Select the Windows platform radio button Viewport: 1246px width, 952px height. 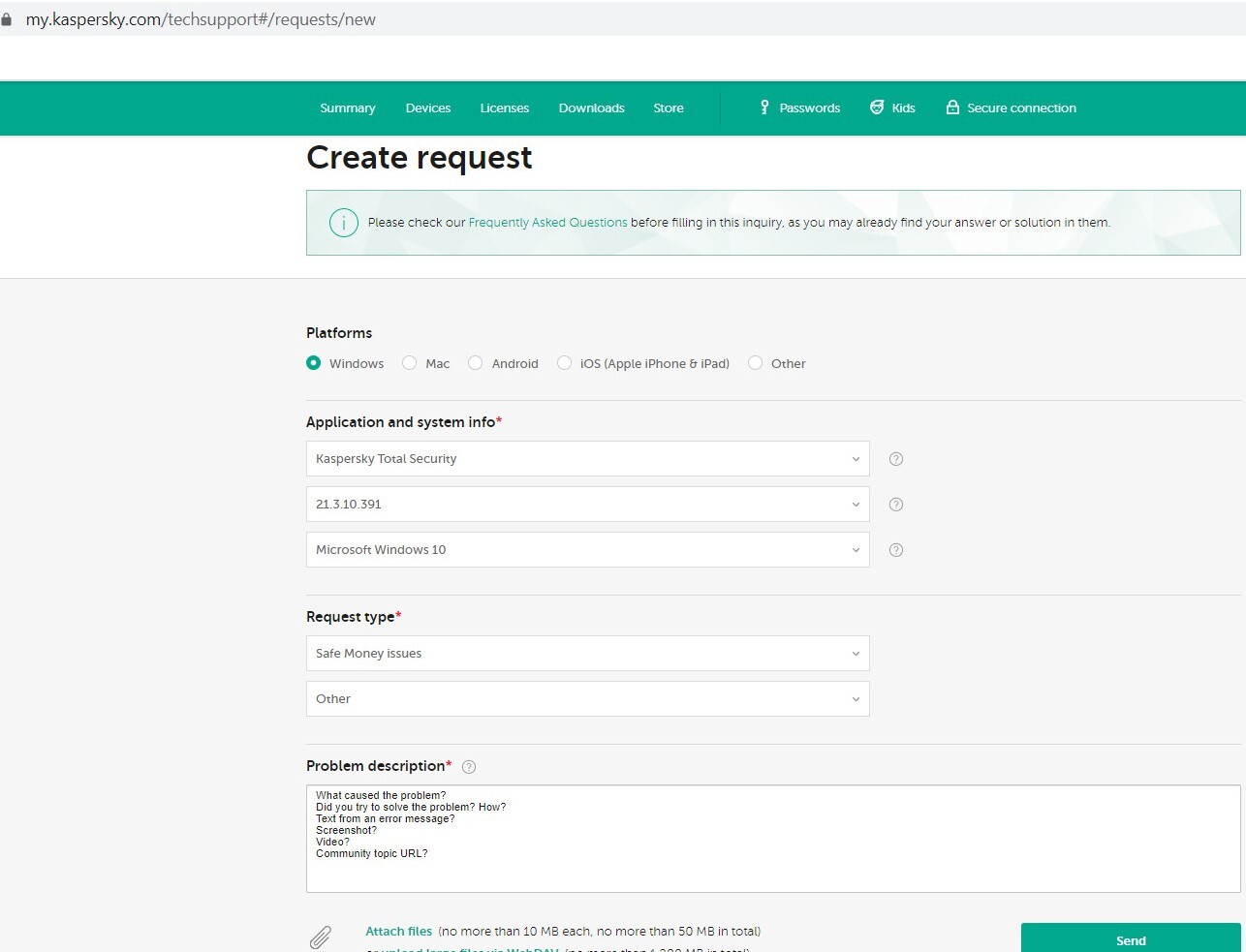pos(313,363)
